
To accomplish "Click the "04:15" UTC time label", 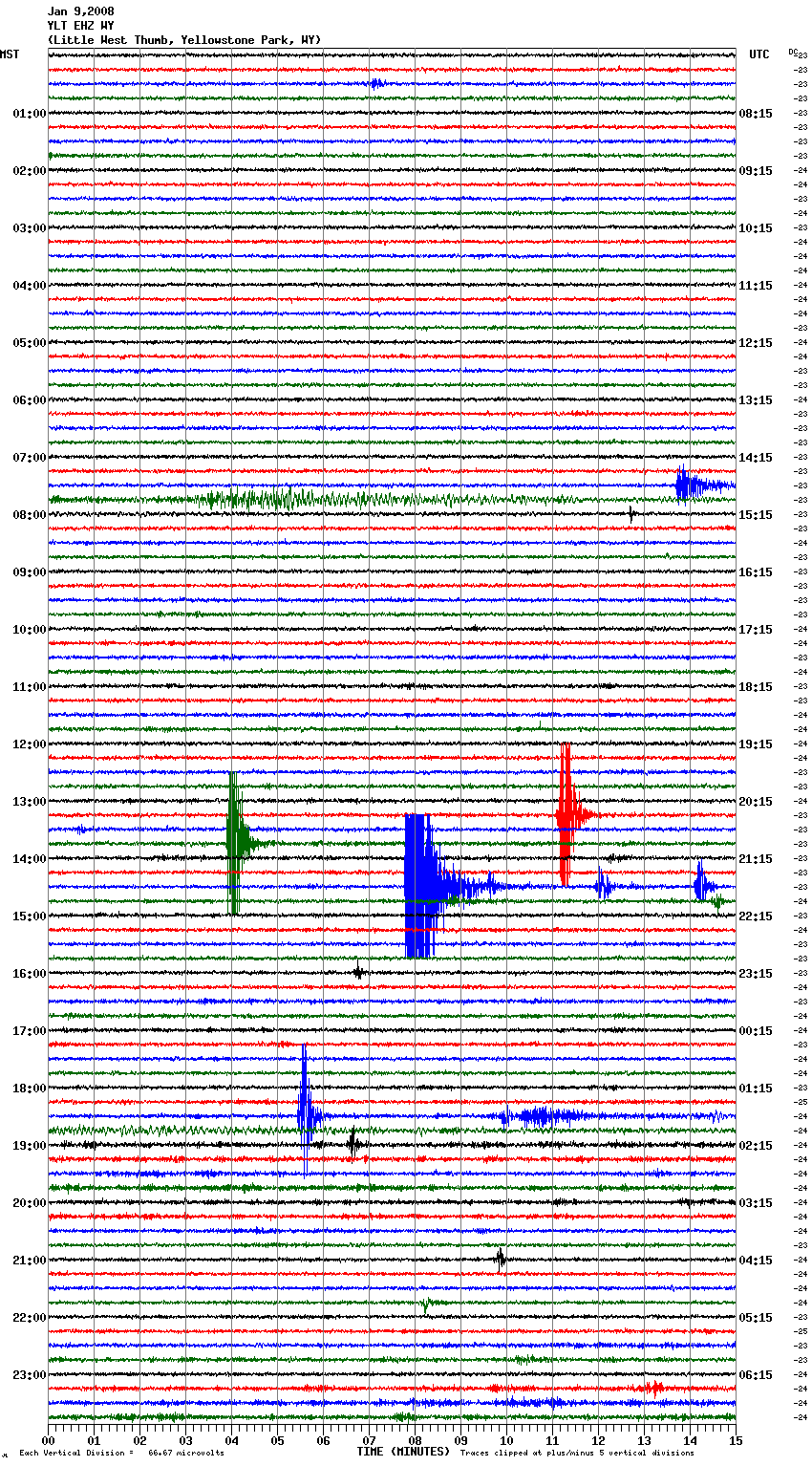I will [x=756, y=1261].
